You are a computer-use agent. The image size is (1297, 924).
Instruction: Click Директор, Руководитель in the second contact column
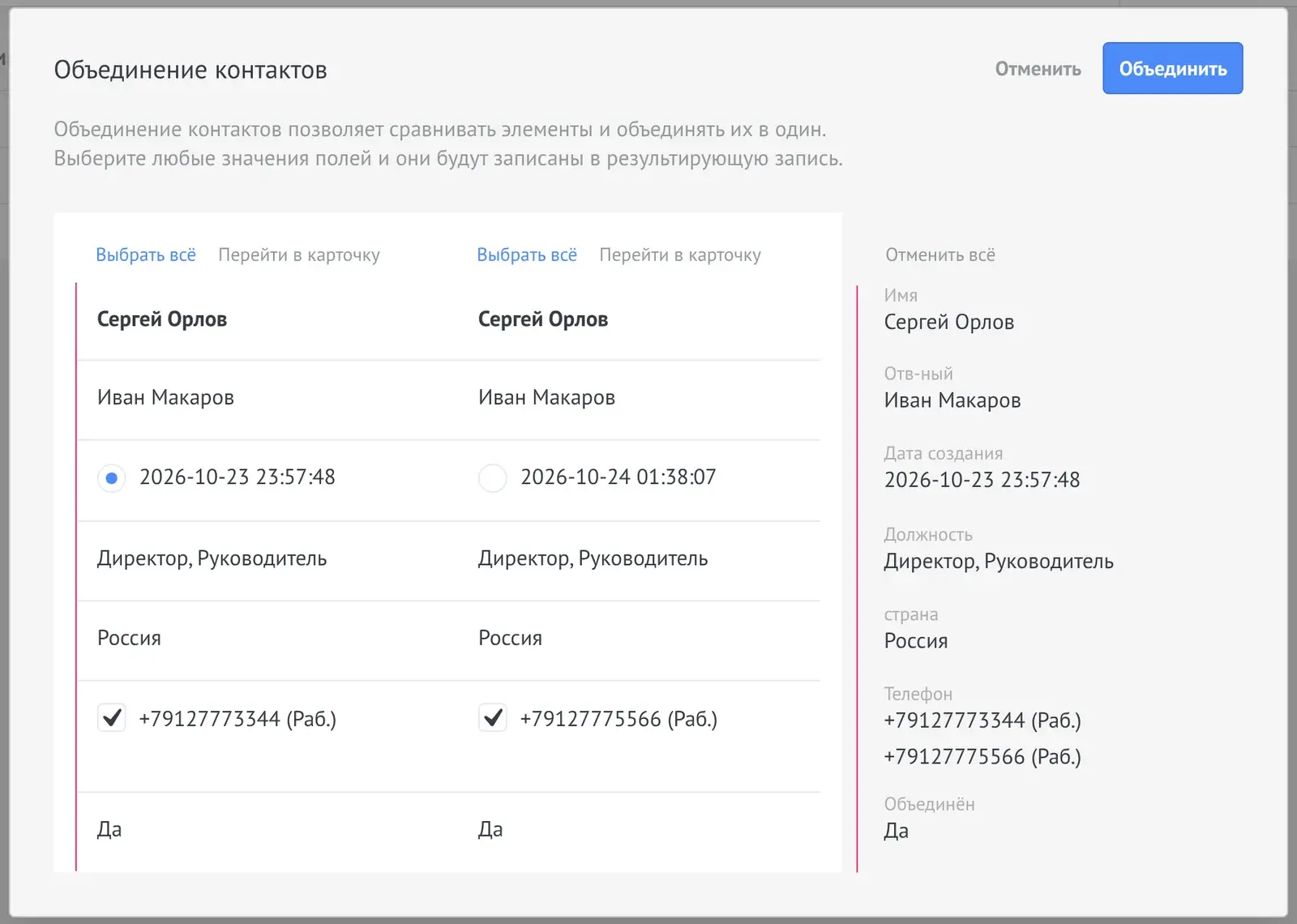[x=593, y=558]
